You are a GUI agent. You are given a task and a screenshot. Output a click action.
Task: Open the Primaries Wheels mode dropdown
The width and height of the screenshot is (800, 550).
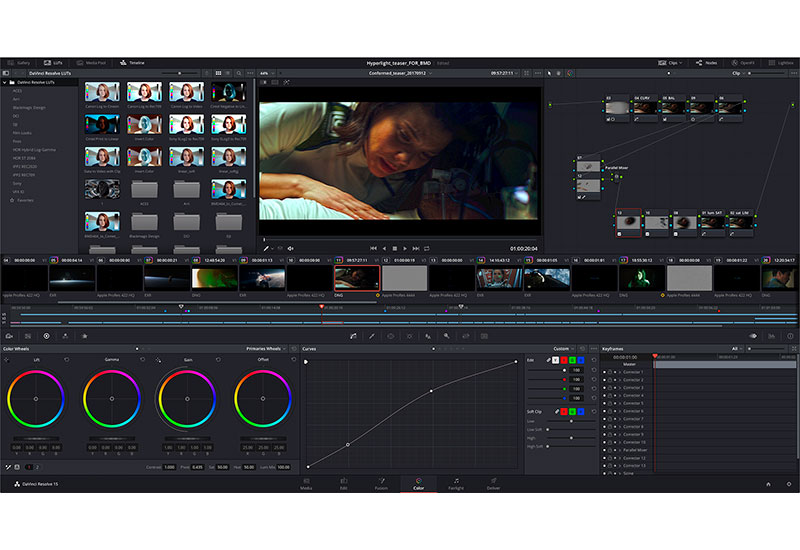(266, 348)
